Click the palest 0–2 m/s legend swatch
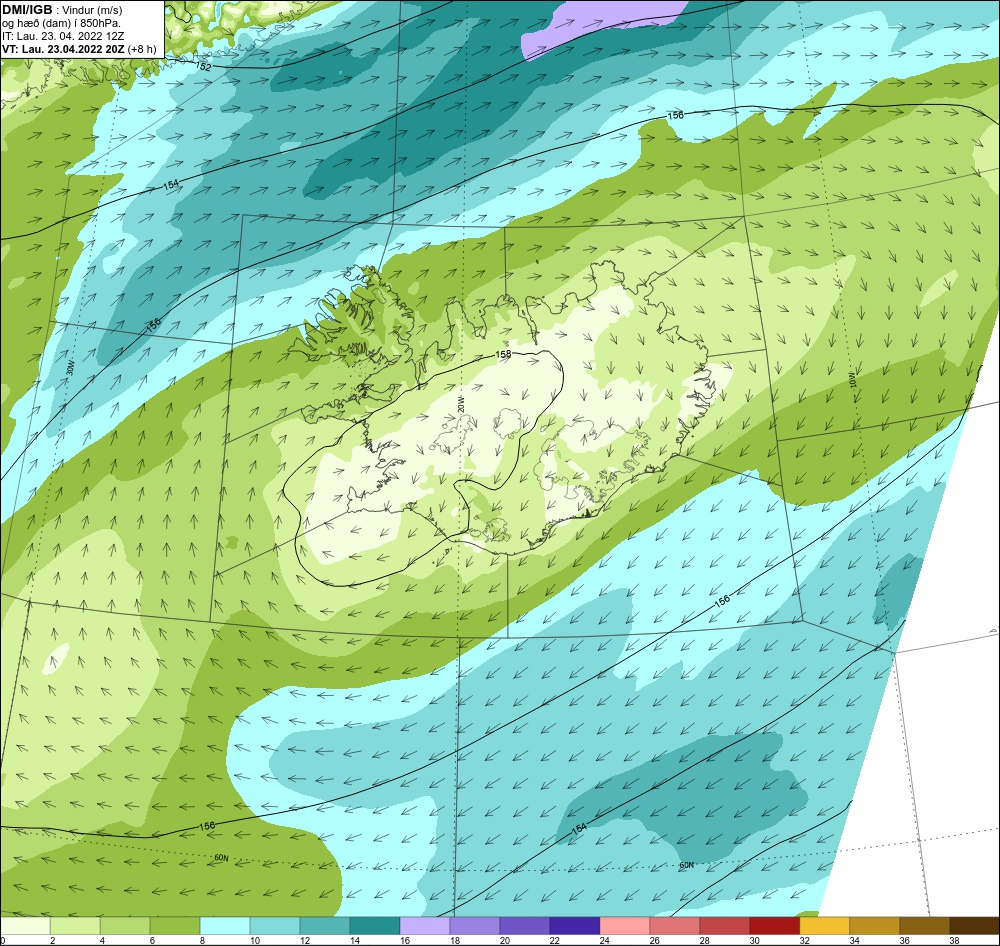The width and height of the screenshot is (1000, 946). click(26, 926)
